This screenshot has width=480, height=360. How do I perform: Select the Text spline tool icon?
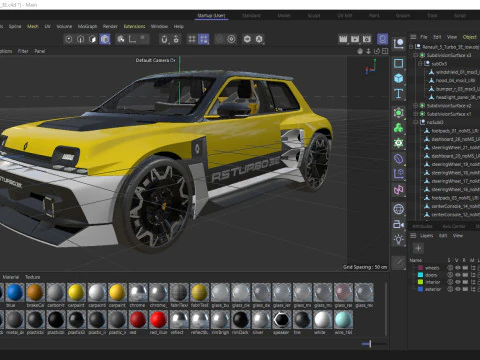(x=398, y=94)
